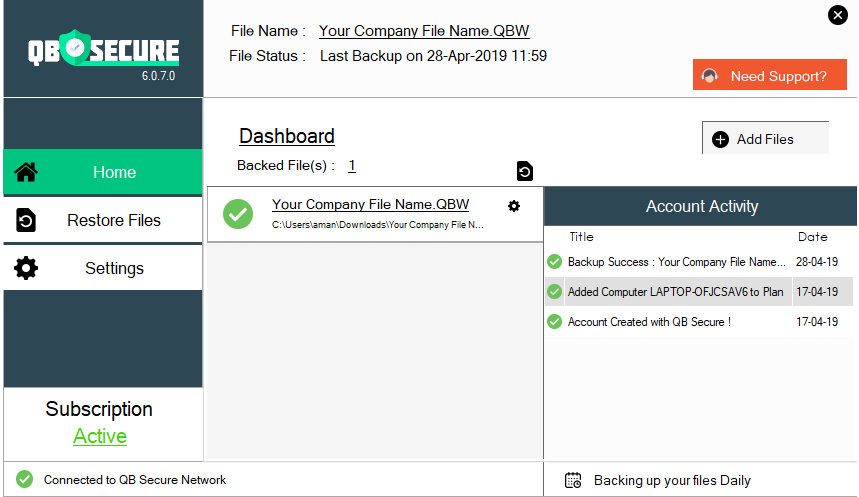Click the Connected network status check icon
Image resolution: width=859 pixels, height=497 pixels.
click(x=24, y=479)
